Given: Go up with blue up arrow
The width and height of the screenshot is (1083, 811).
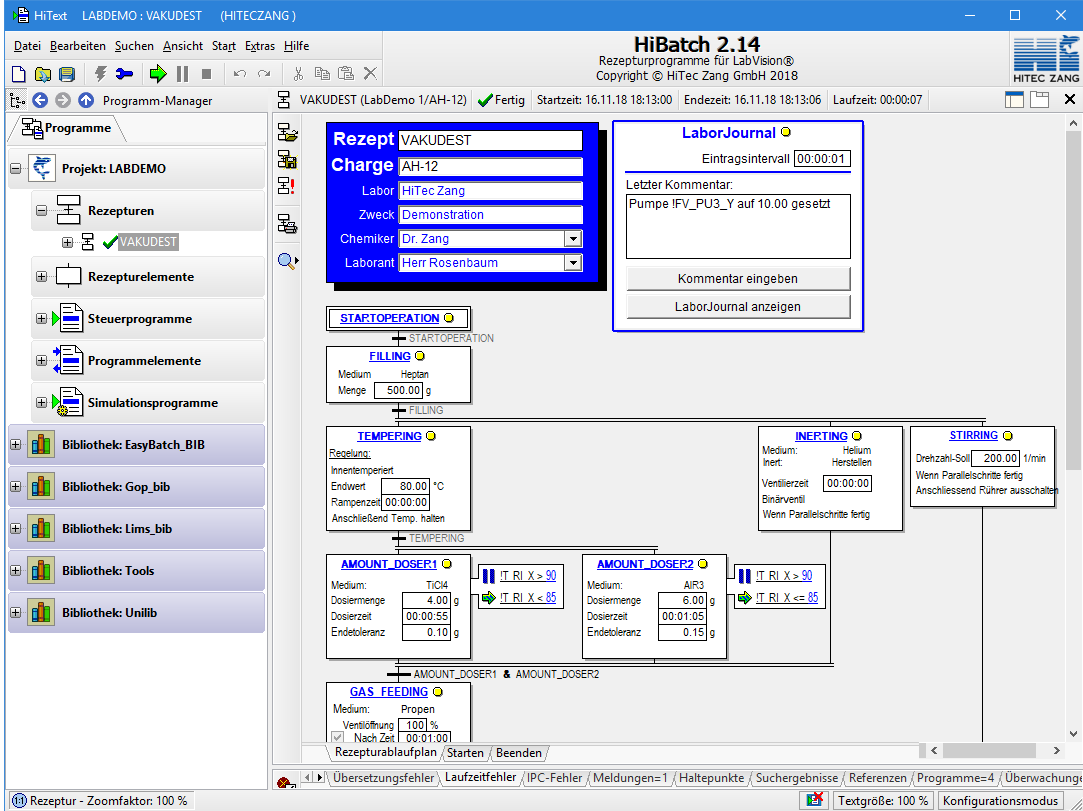Looking at the screenshot, I should point(86,100).
